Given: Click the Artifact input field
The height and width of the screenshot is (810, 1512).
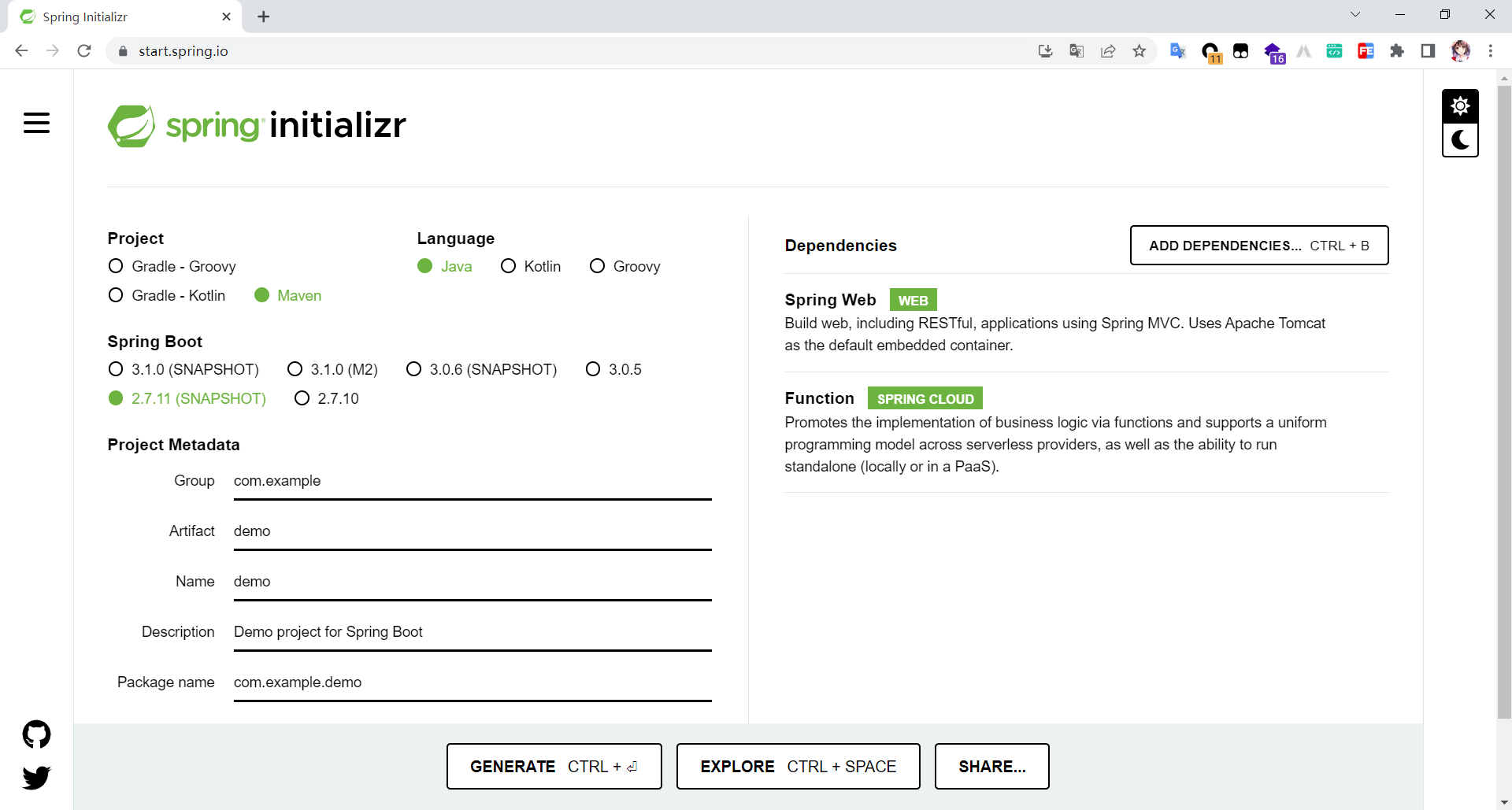Looking at the screenshot, I should (x=472, y=531).
